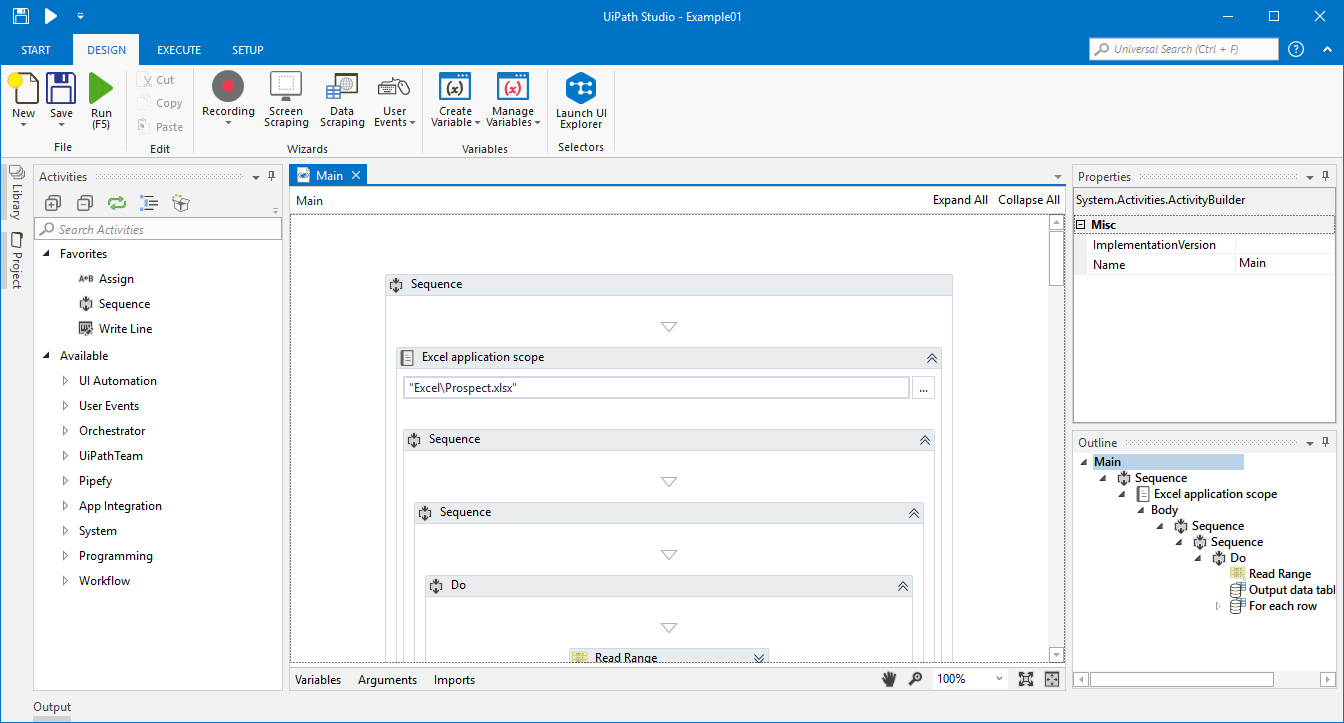The image size is (1344, 723).
Task: Expand the Programming category
Action: [65, 556]
